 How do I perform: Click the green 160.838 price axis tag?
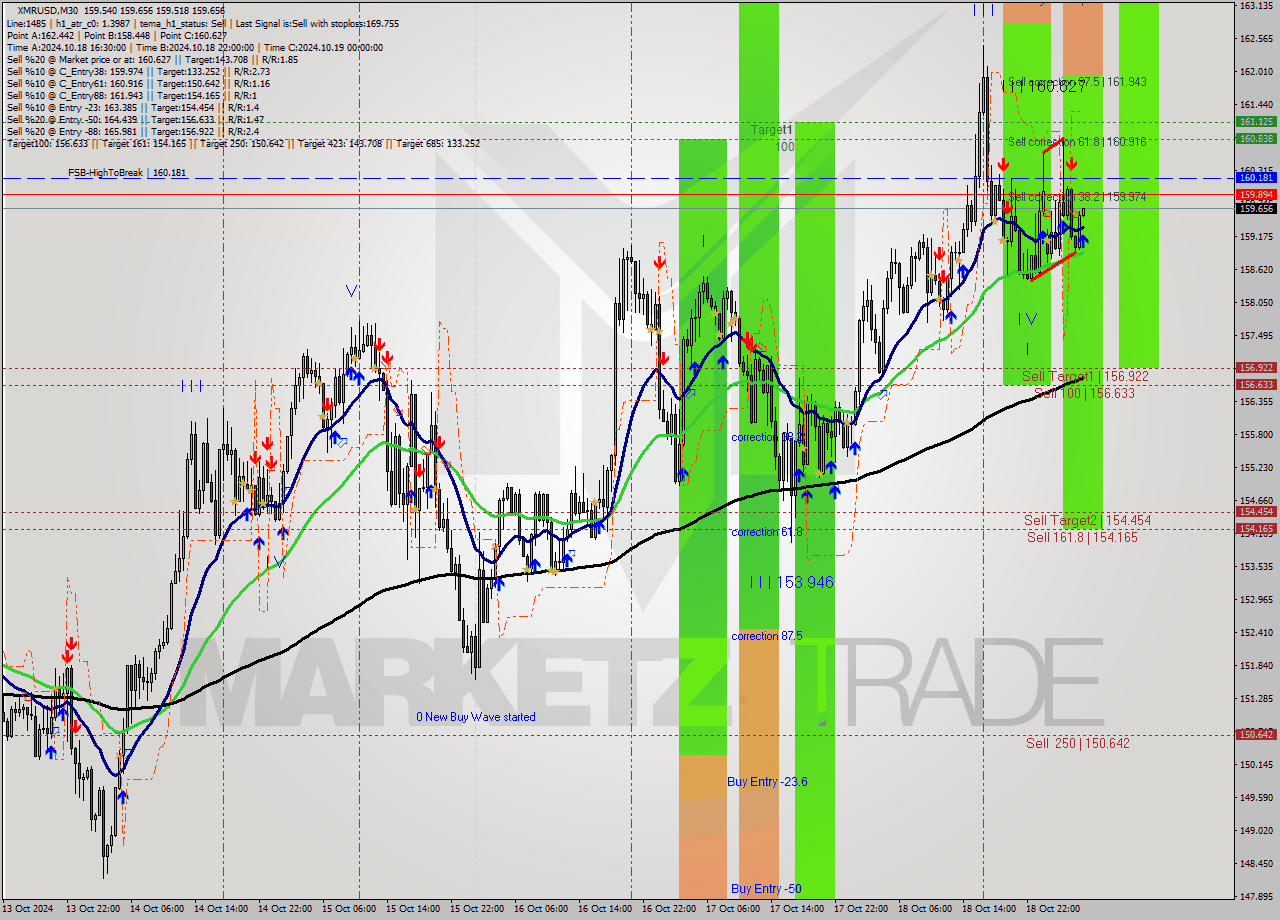point(1256,139)
